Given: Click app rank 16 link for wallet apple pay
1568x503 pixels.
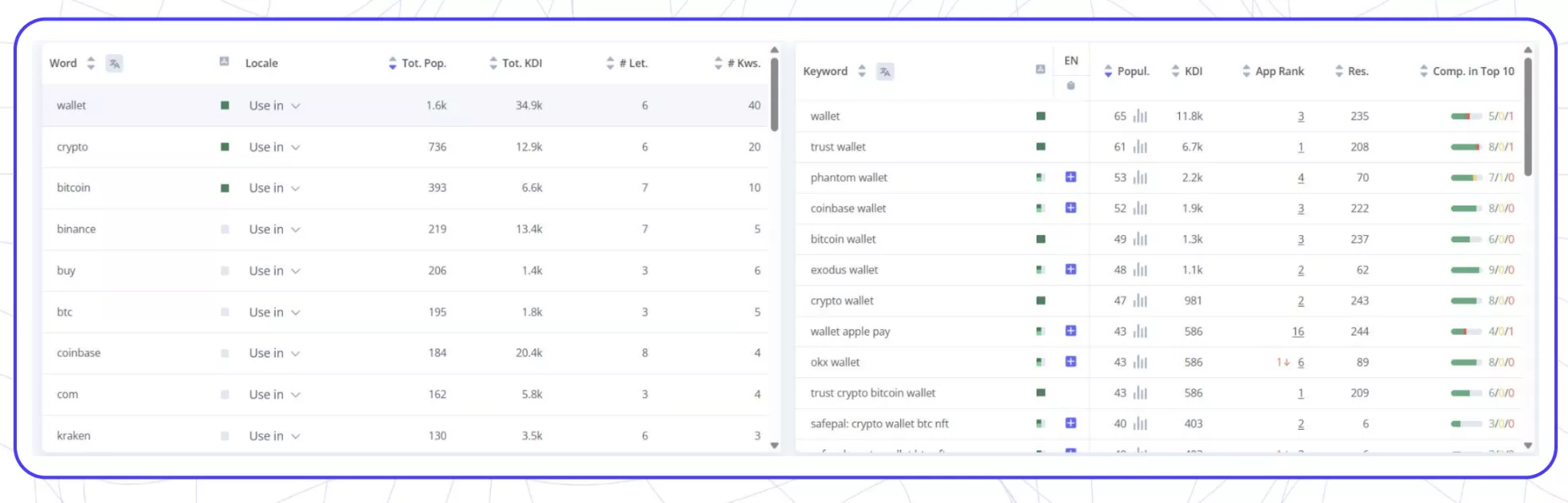Looking at the screenshot, I should (x=1298, y=332).
